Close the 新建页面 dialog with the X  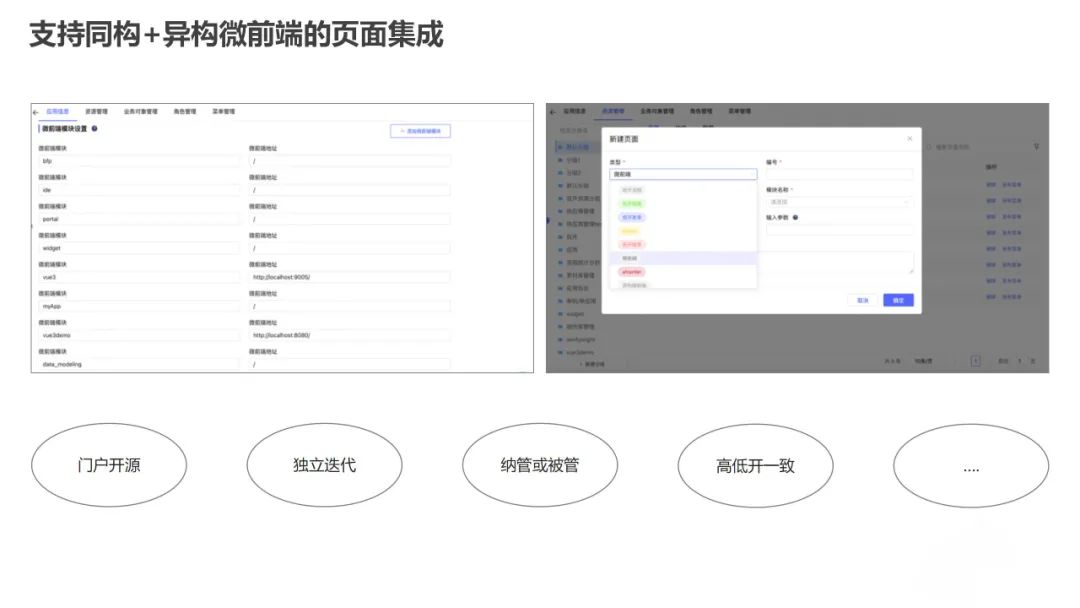point(910,138)
